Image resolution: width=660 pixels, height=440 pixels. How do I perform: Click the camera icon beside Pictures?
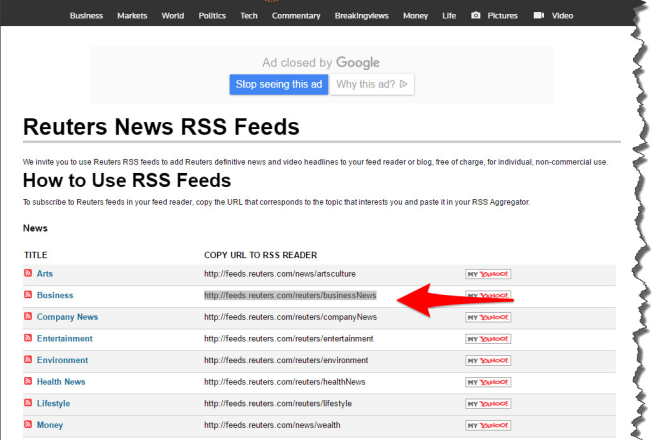(x=476, y=15)
